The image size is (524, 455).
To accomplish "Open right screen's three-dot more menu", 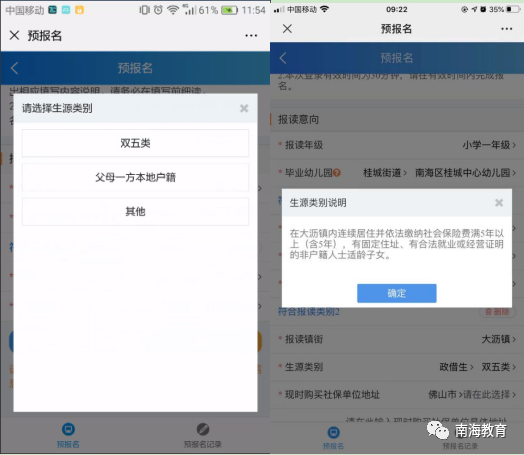I will pos(507,29).
